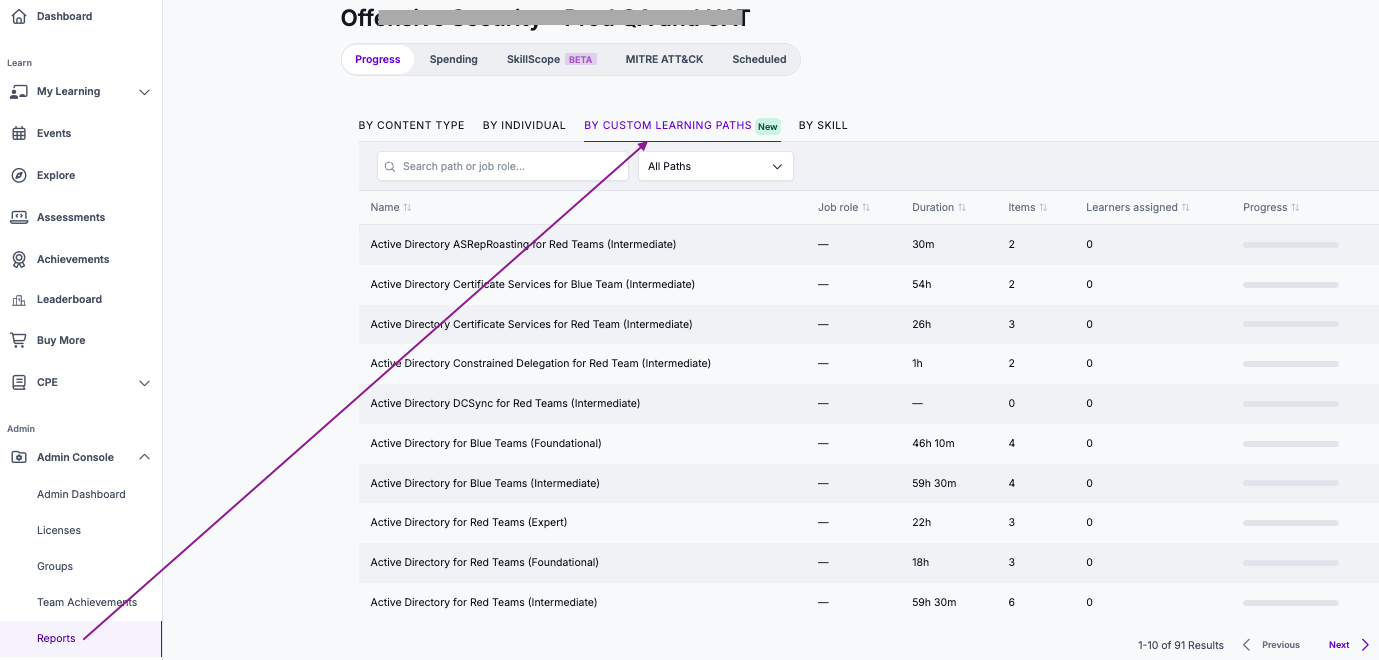The height and width of the screenshot is (660, 1379).
Task: Go to Previous results page
Action: pos(1271,645)
